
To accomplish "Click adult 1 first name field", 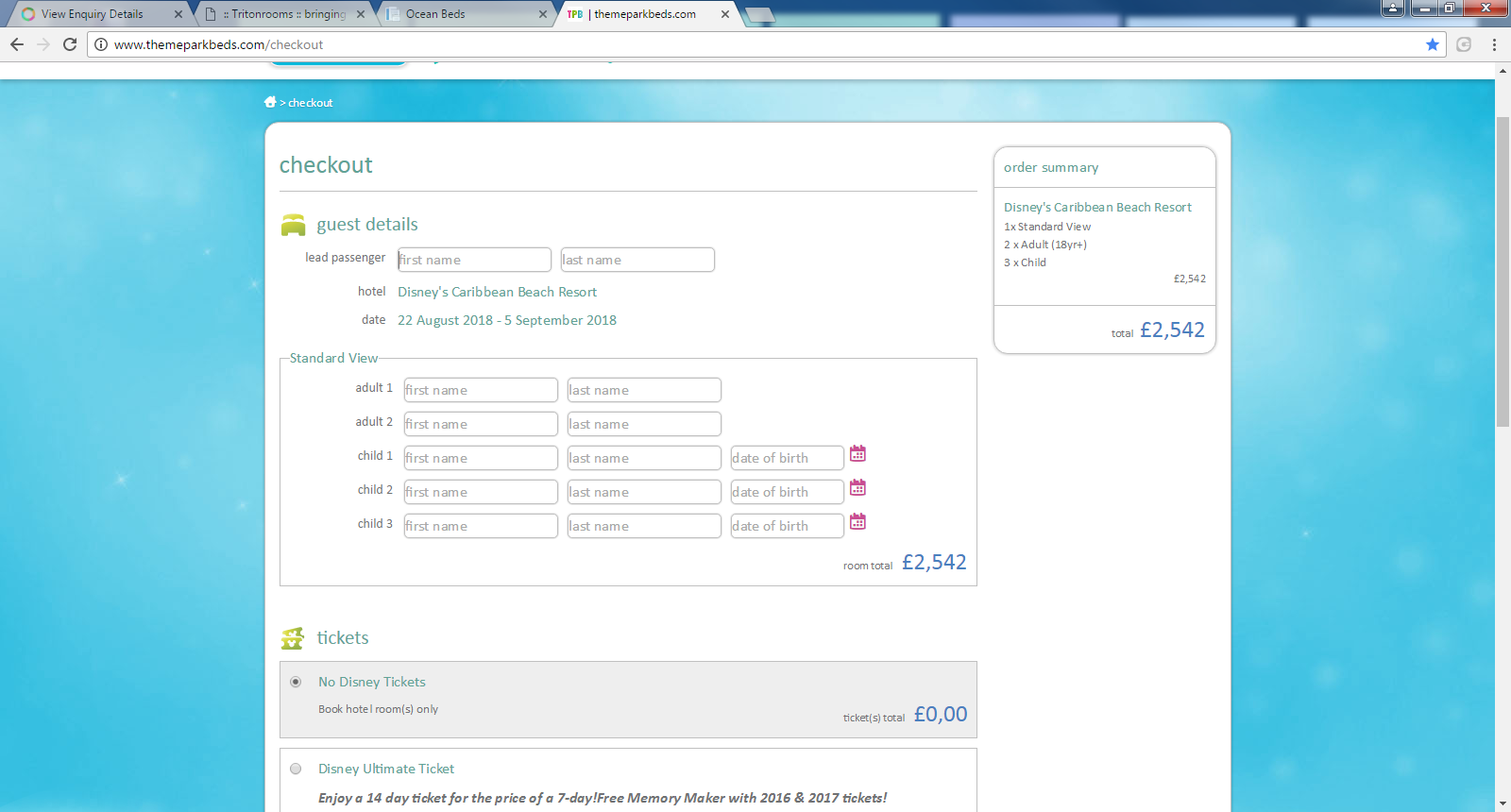I will tap(481, 390).
